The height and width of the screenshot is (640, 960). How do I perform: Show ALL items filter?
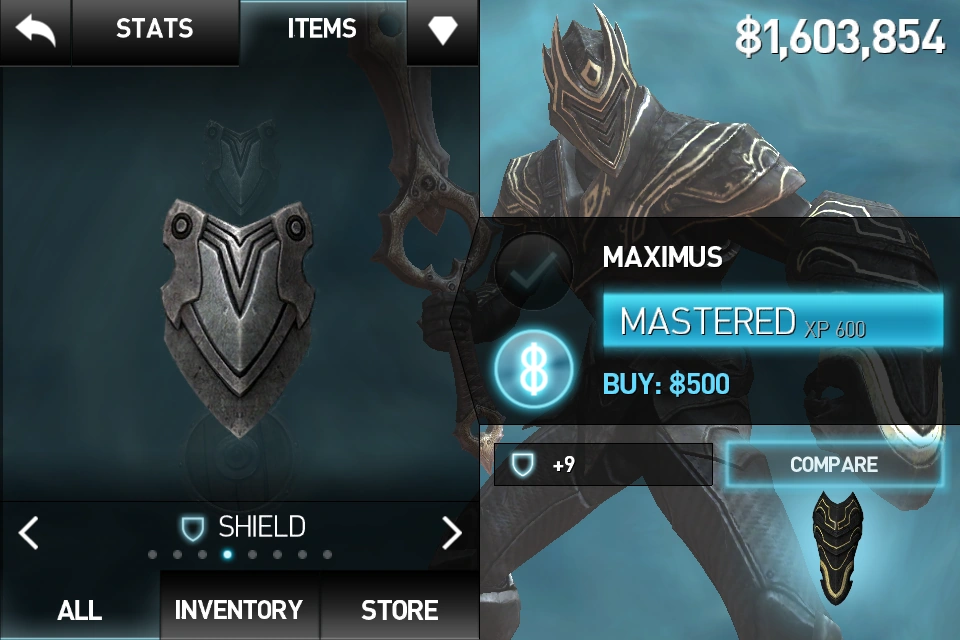coord(80,609)
